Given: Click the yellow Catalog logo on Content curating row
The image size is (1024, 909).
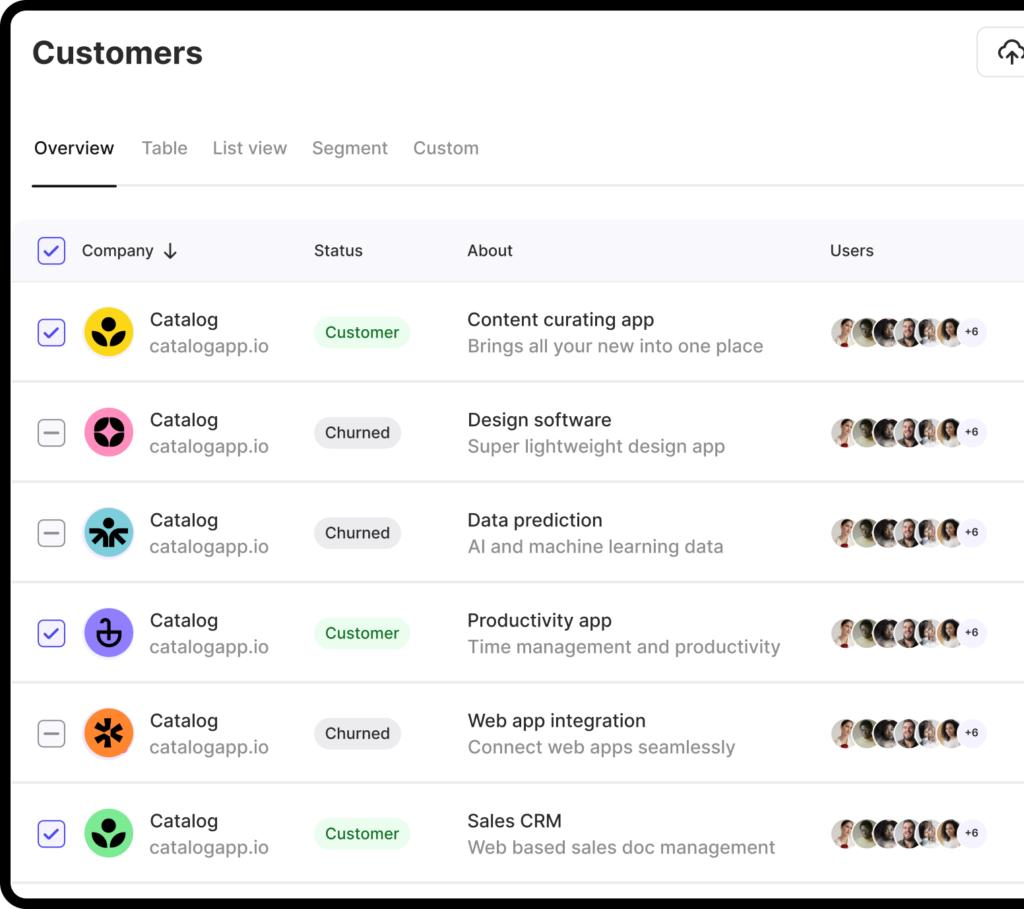Looking at the screenshot, I should 108,332.
